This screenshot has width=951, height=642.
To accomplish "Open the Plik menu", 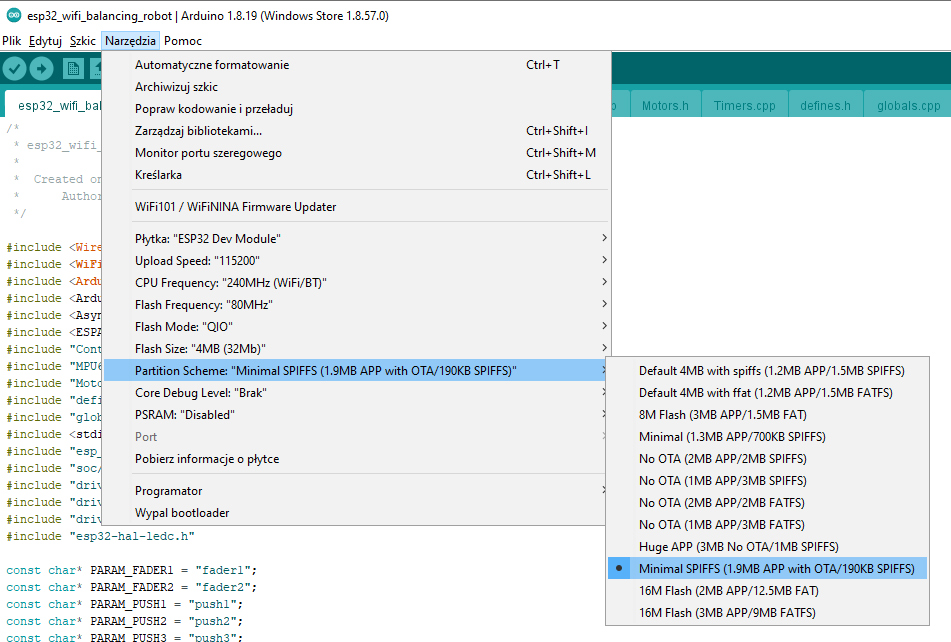I will (12, 41).
